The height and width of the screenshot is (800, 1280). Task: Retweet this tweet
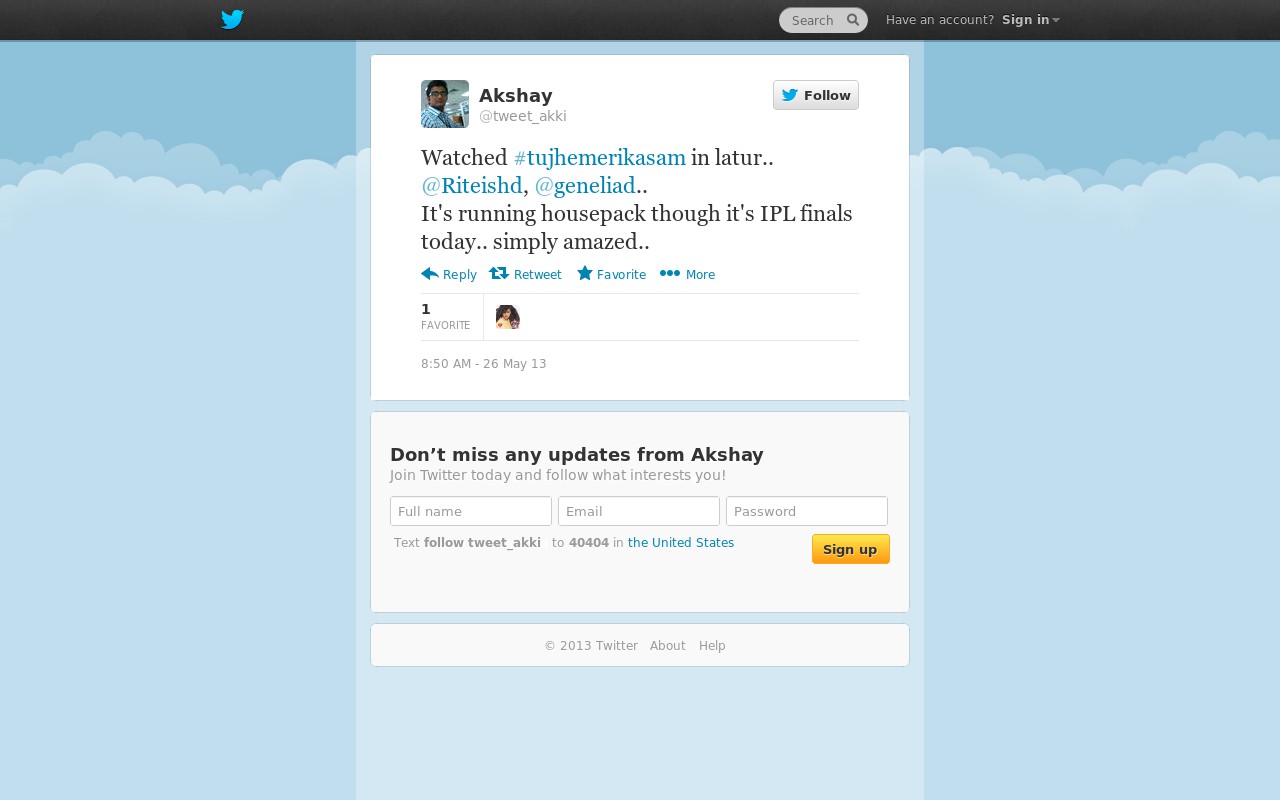(525, 274)
